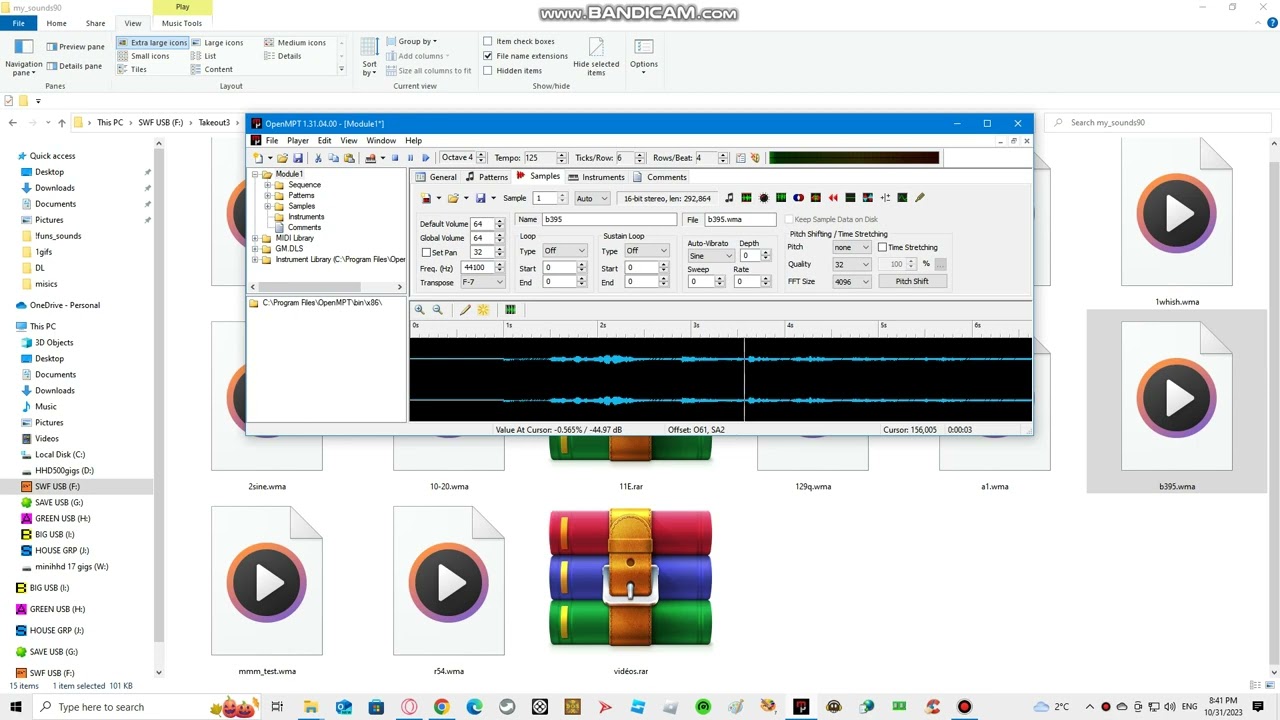Open Explorer Share ribbon tab

click(95, 23)
